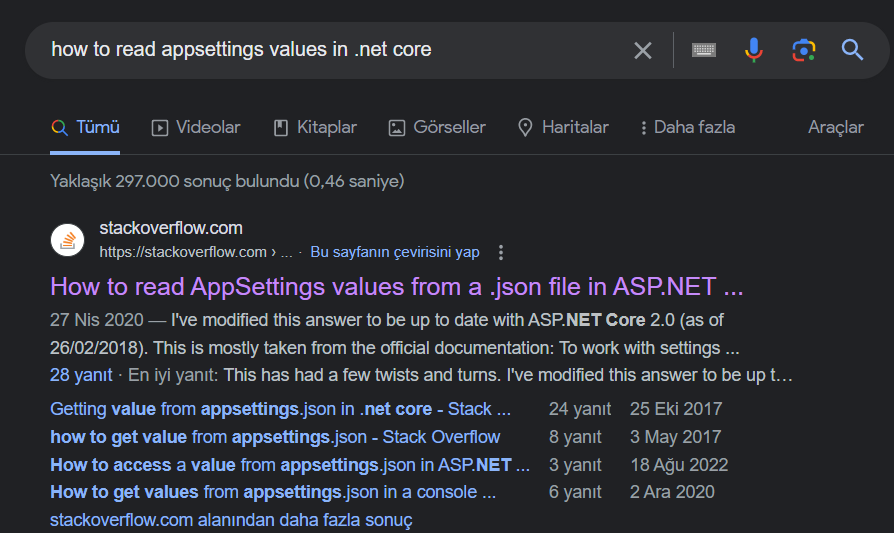
Task: Start voice search with the microphone icon
Action: tap(753, 50)
